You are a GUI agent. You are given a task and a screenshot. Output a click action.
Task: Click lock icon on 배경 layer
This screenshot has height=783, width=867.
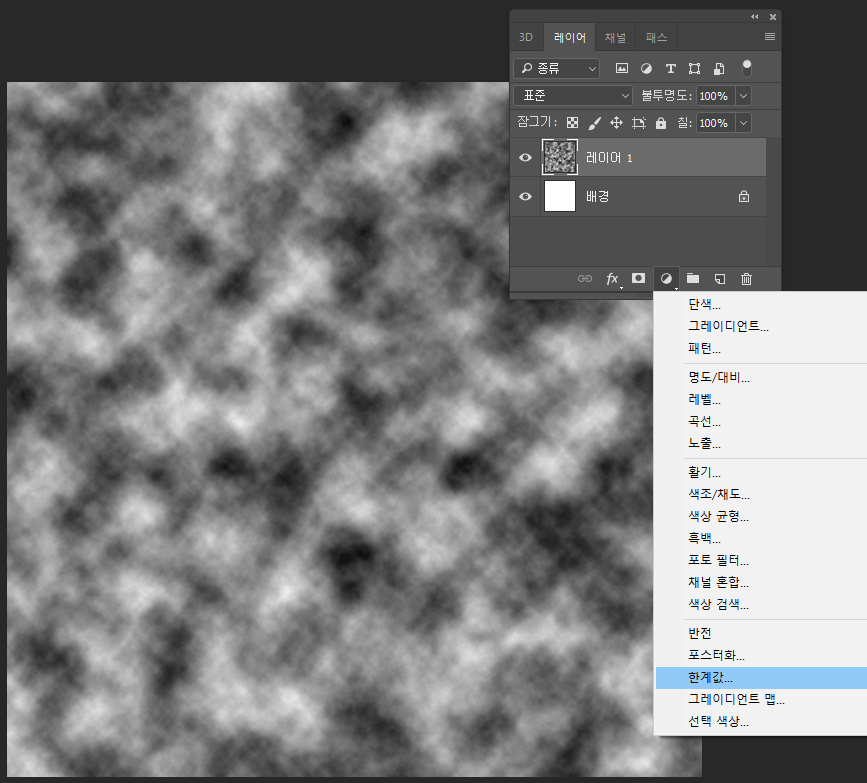(x=744, y=196)
